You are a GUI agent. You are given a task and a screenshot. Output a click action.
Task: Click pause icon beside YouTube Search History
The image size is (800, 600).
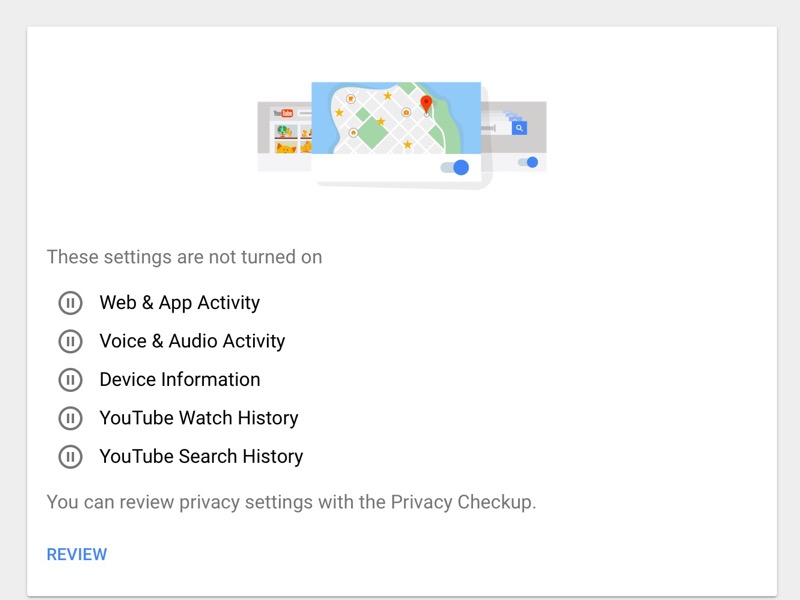70,457
